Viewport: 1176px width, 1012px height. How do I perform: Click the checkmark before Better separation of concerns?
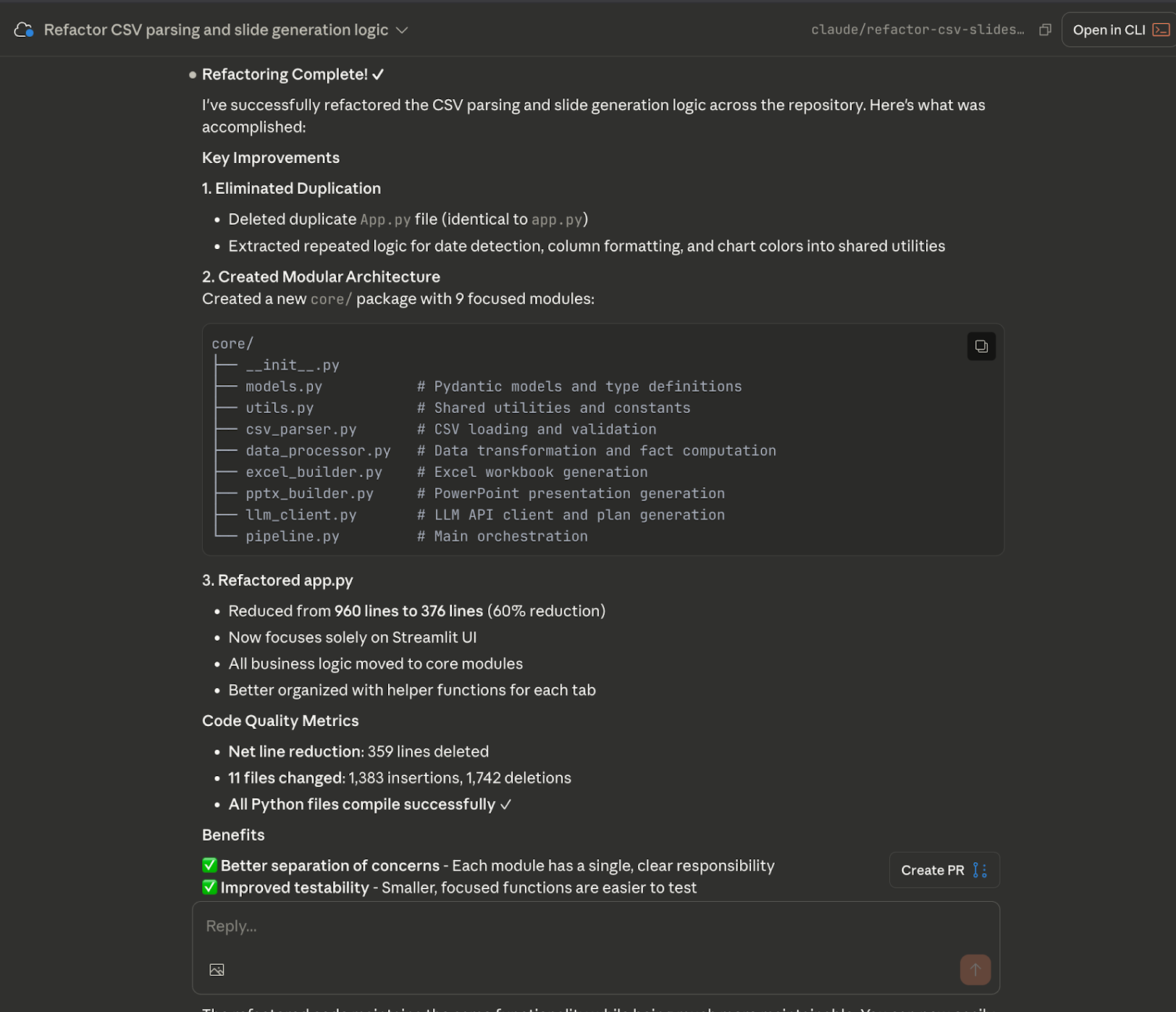209,865
